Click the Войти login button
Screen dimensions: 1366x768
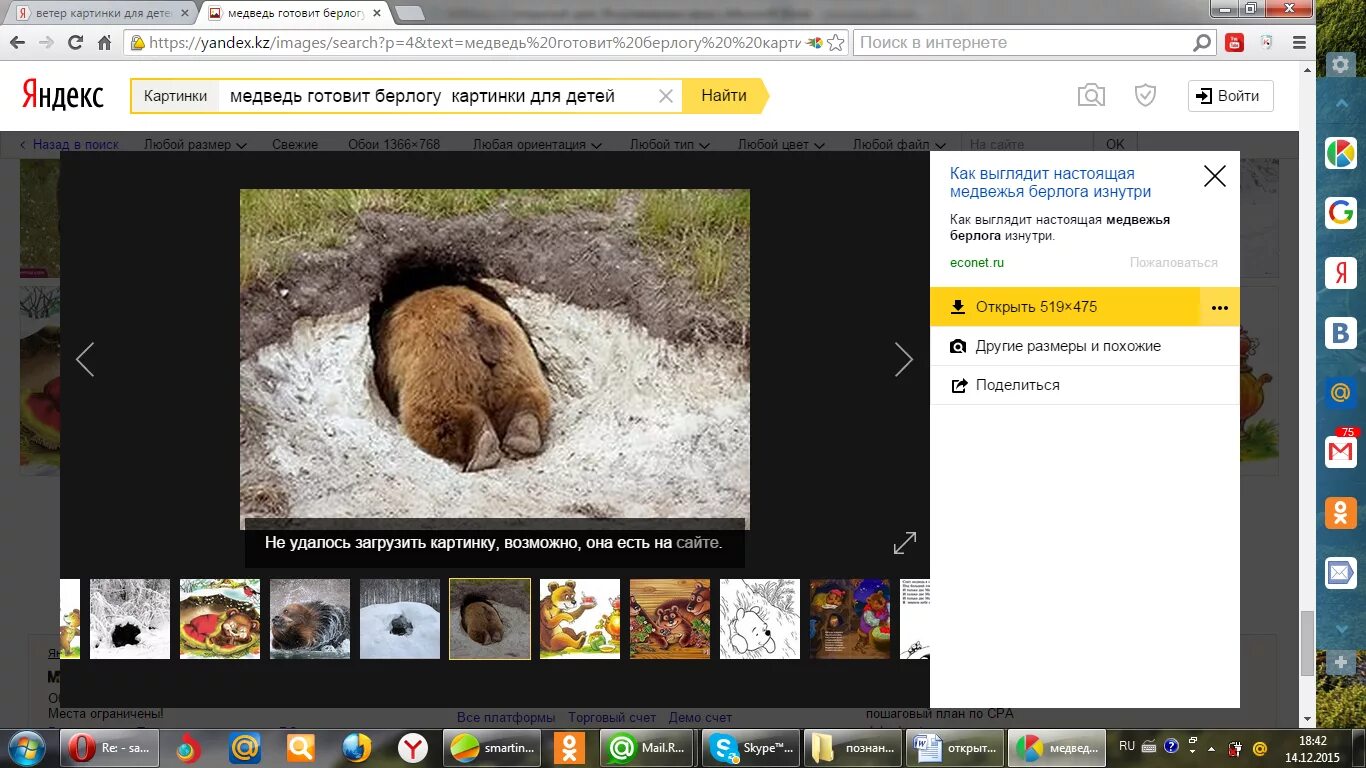1230,96
